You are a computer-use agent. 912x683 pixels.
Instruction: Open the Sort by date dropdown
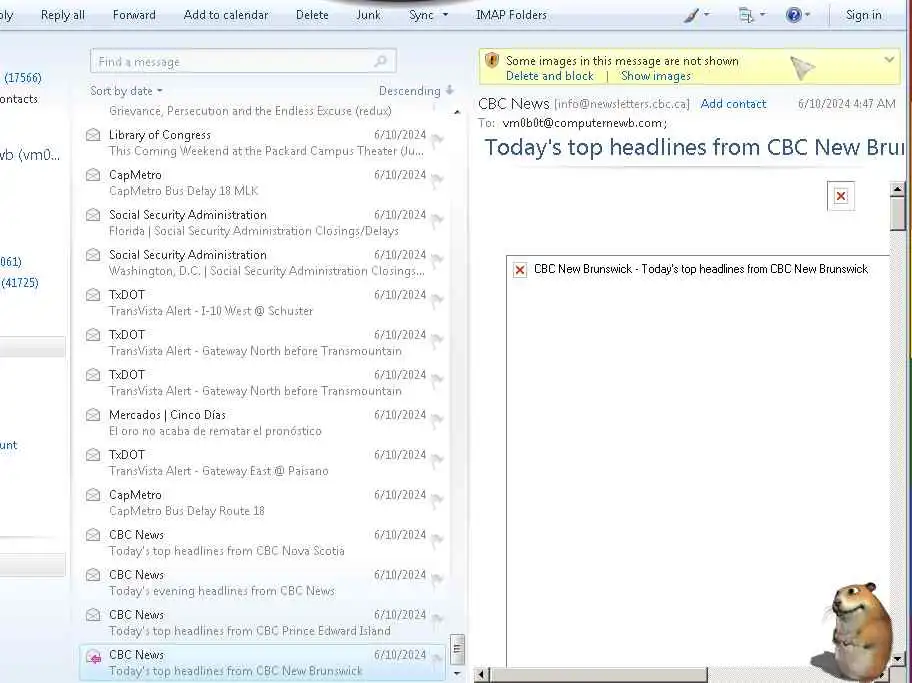pyautogui.click(x=126, y=91)
